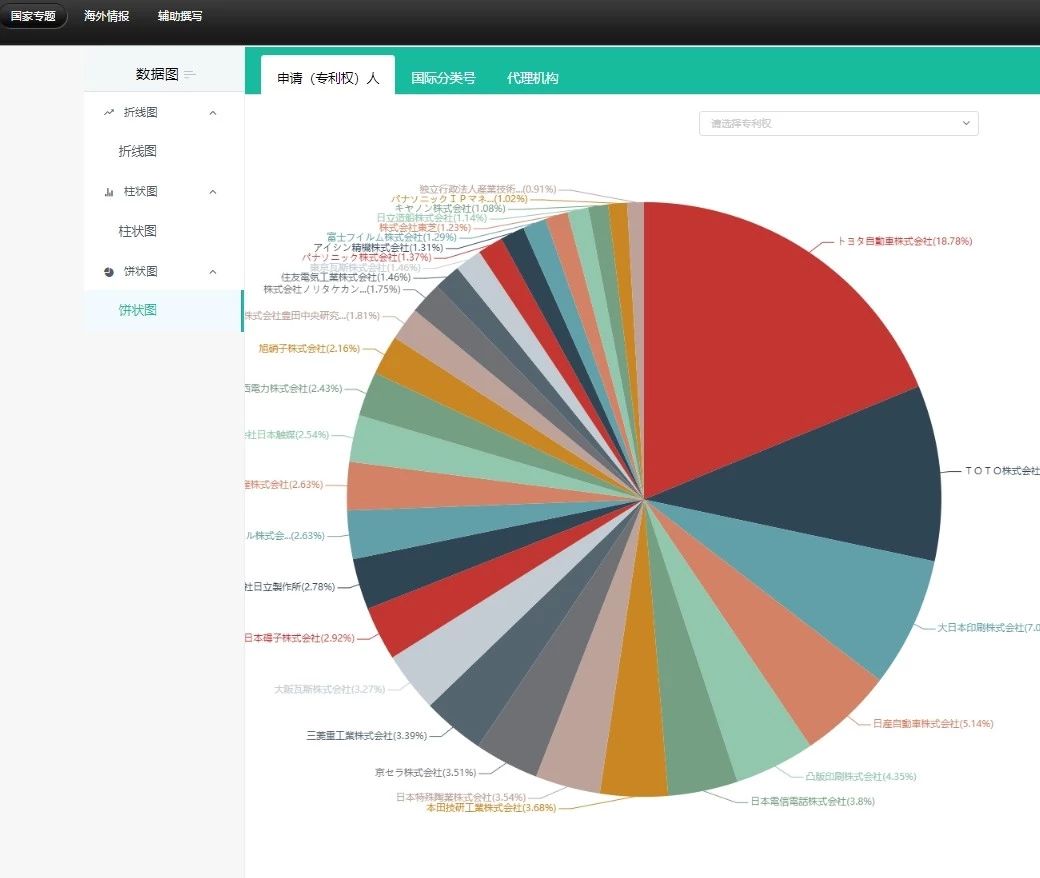Click the キヤノン株式会社(1.08%) label
The image size is (1040, 878).
pyautogui.click(x=450, y=208)
